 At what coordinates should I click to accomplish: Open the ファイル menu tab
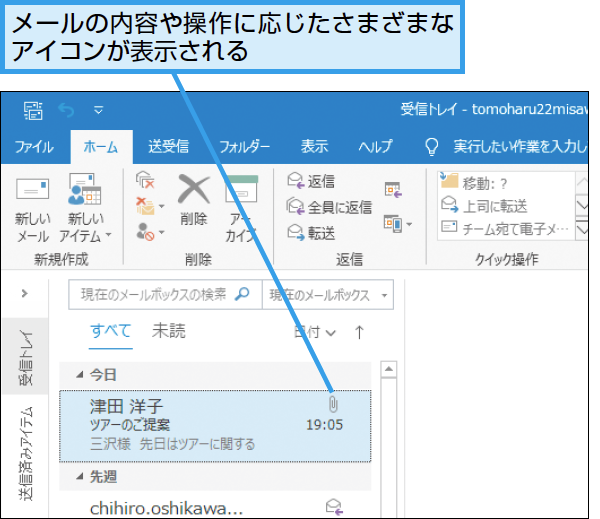tap(35, 146)
